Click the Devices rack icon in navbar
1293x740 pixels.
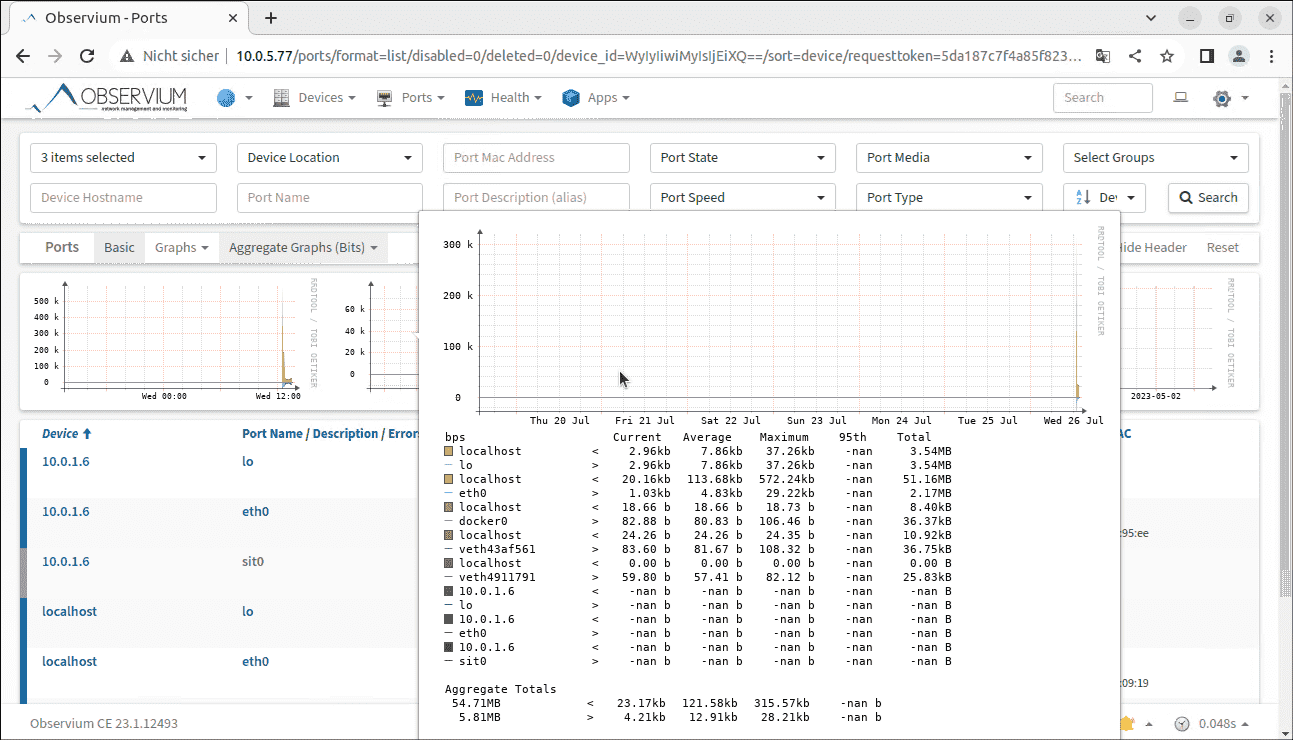click(x=281, y=97)
